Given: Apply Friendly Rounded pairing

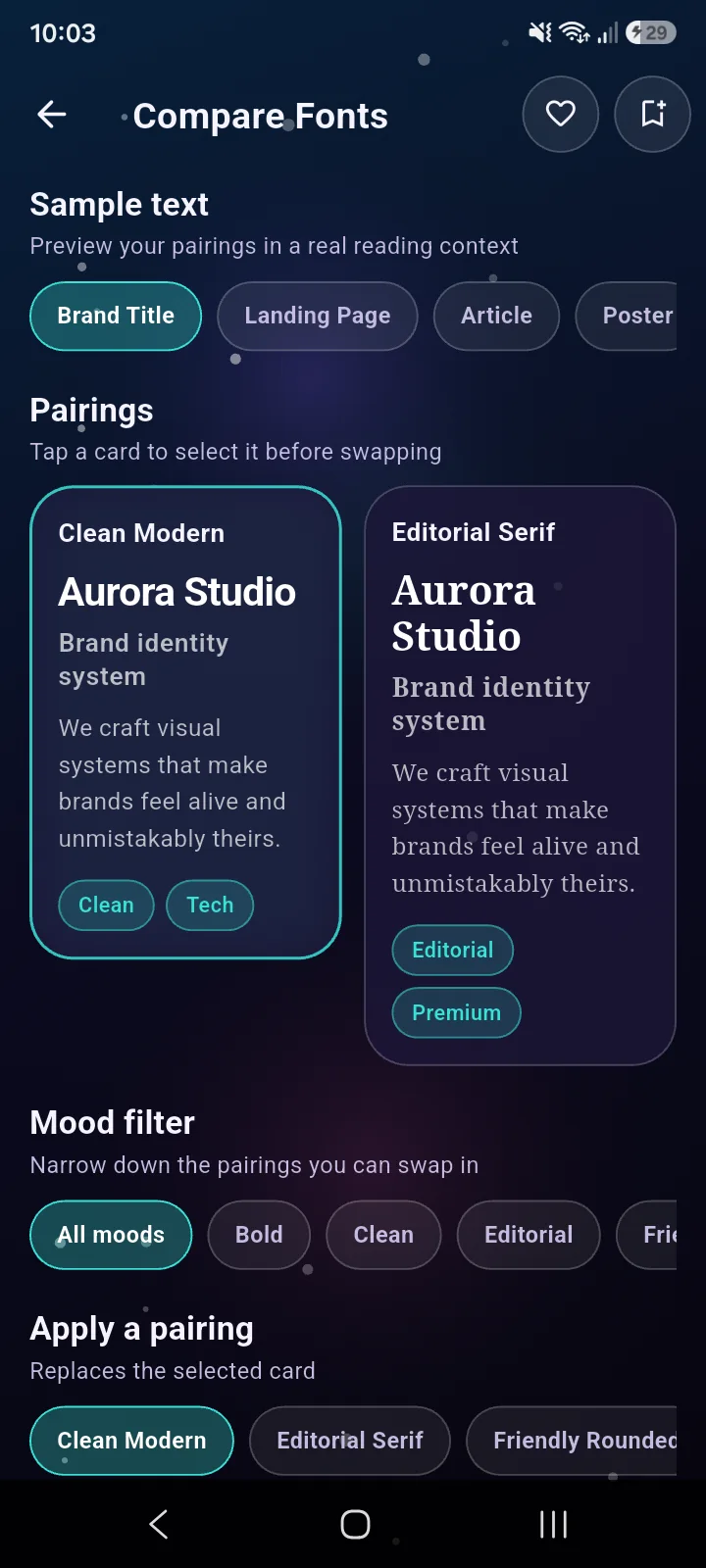Looking at the screenshot, I should point(572,1441).
